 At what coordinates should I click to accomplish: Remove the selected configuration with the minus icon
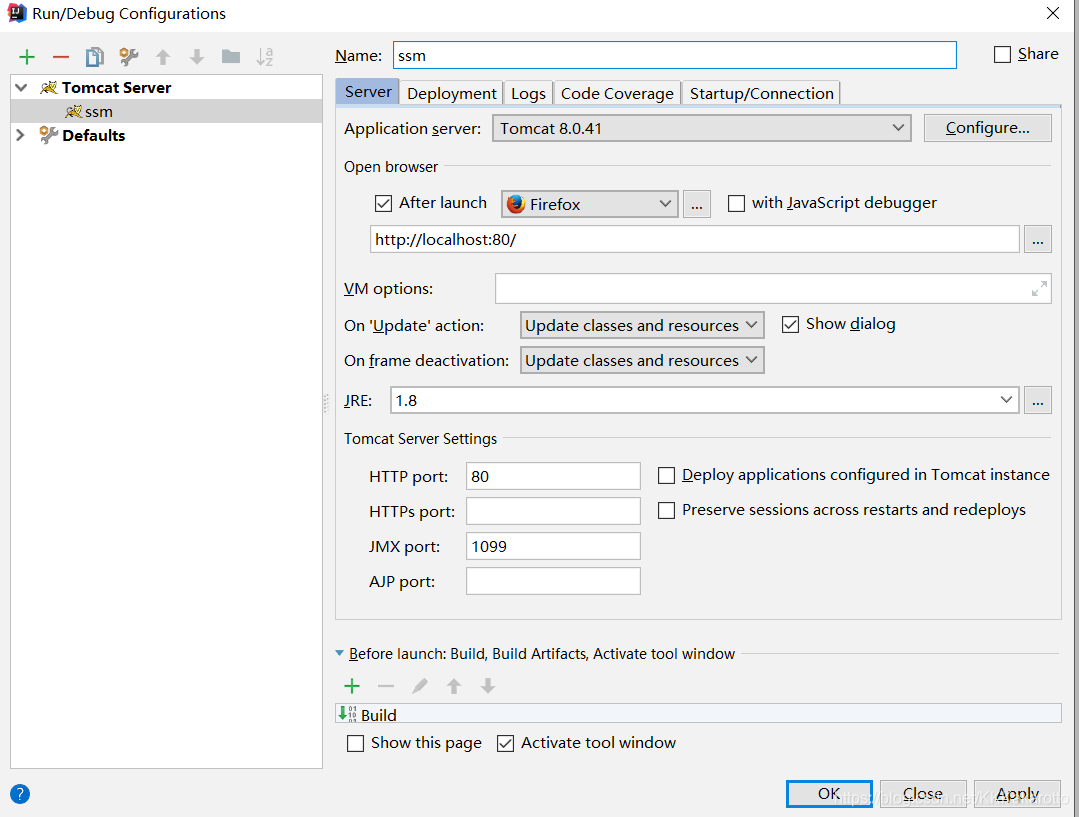coord(61,56)
